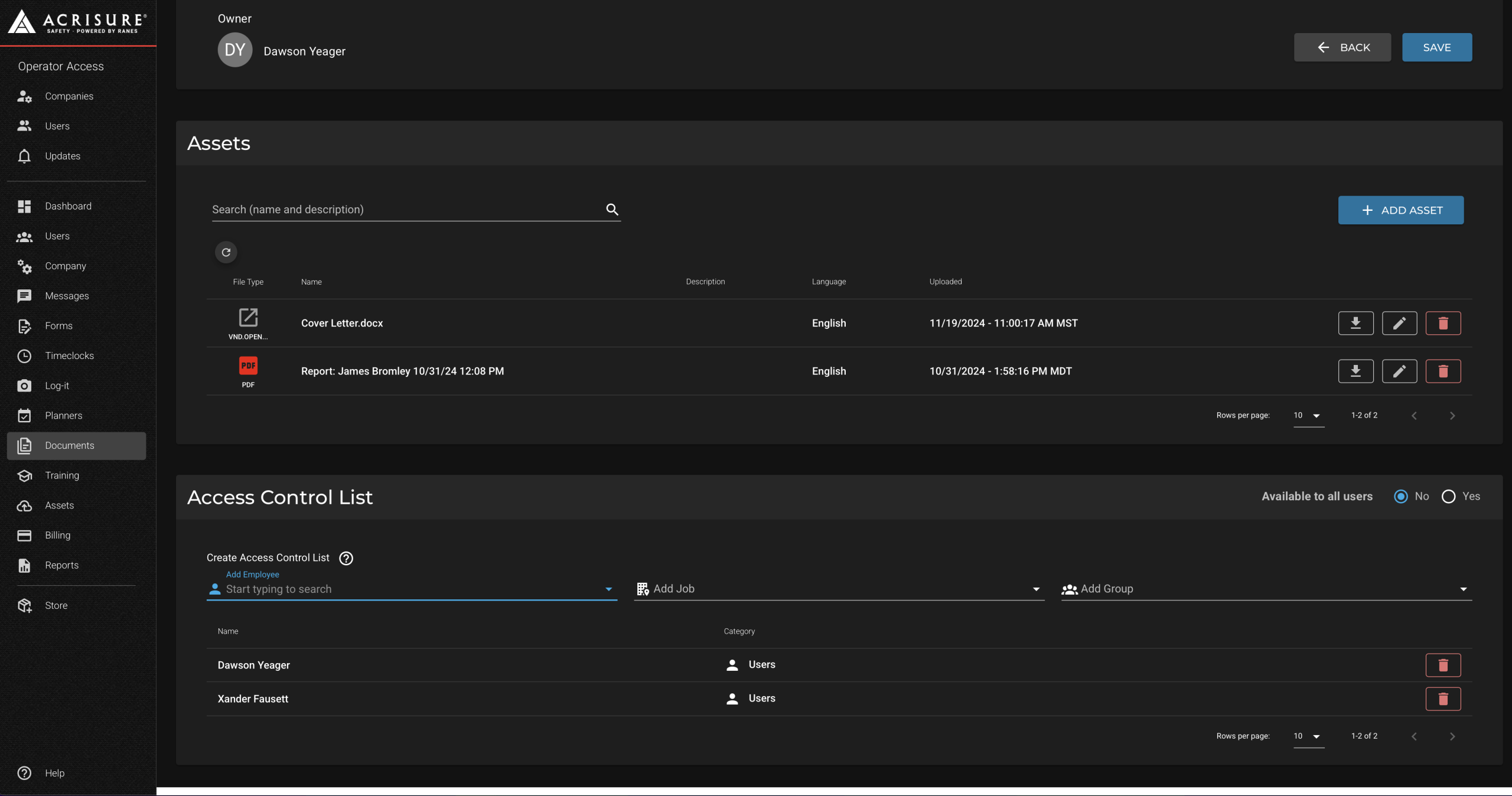Click Cover Letter.docx name

pos(342,323)
